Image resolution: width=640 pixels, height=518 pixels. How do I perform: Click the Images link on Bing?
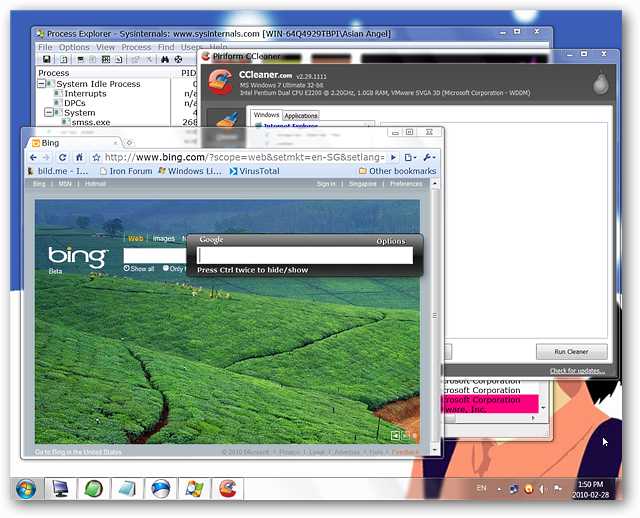click(x=164, y=238)
